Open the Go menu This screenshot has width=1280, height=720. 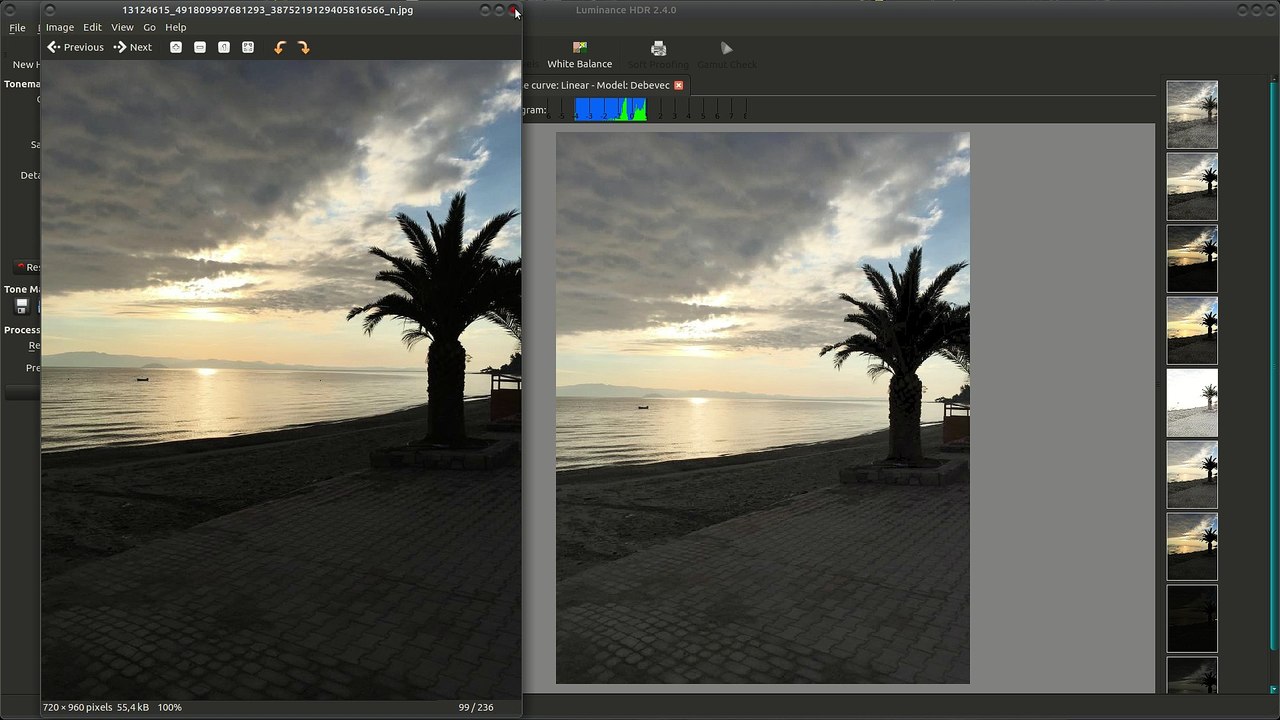(149, 27)
